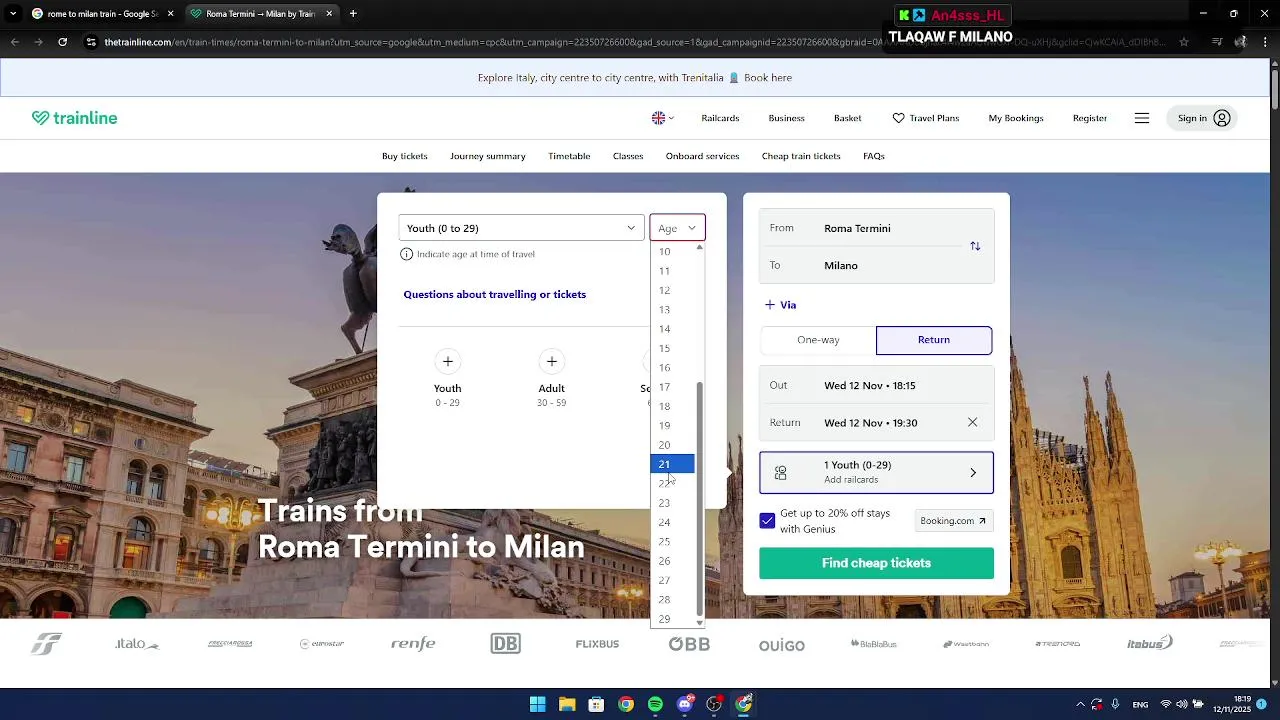The width and height of the screenshot is (1280, 720).
Task: Open Discord from the taskbar
Action: (685, 704)
